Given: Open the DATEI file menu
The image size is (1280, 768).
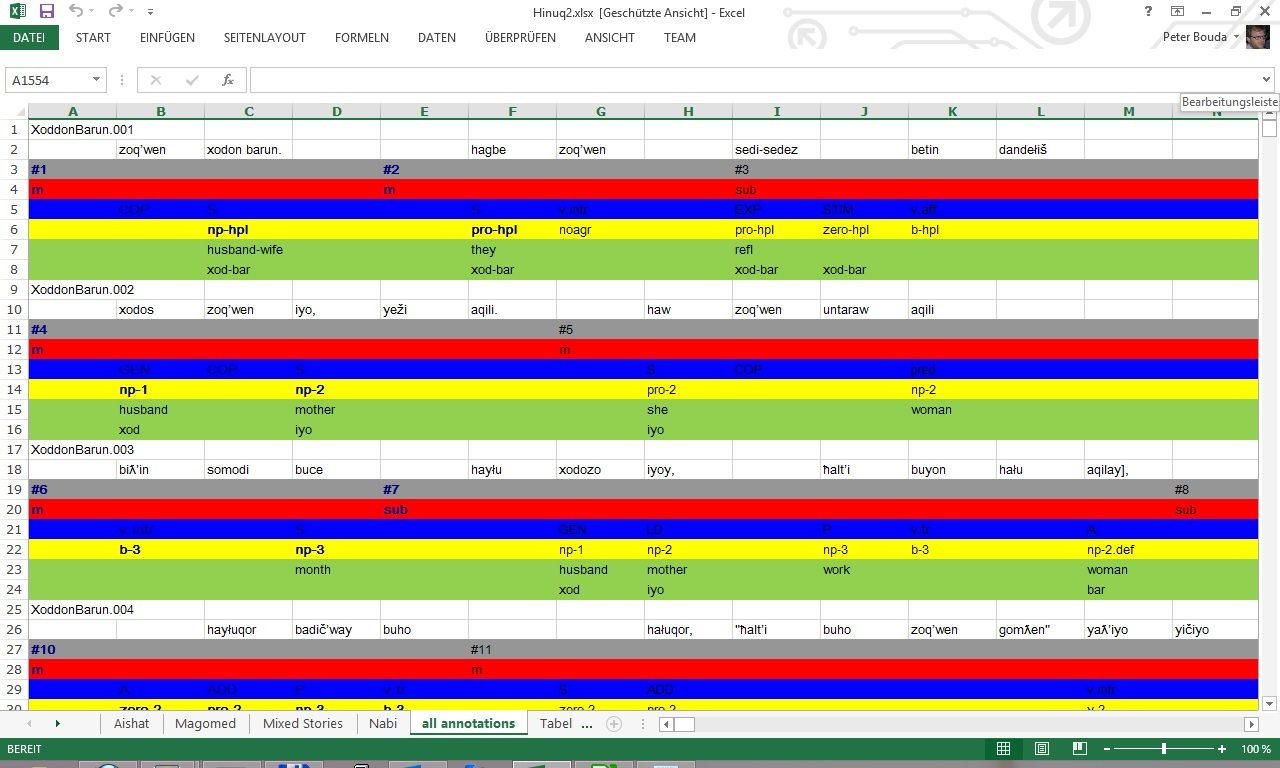Looking at the screenshot, I should click(29, 38).
